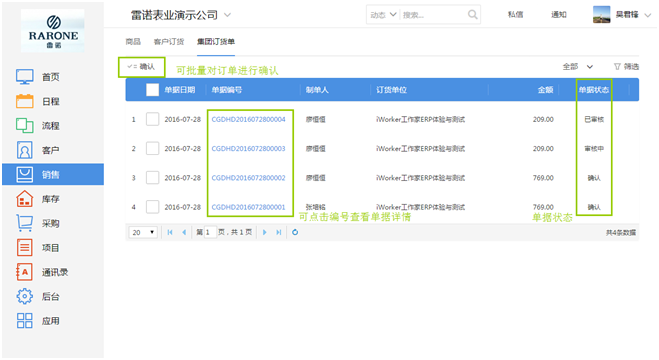Expand the user account menu chevron
The image size is (659, 360).
[648, 15]
